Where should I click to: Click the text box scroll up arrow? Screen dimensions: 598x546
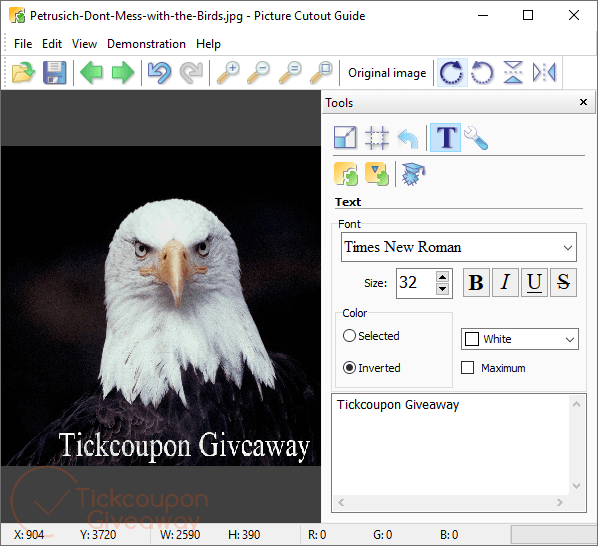576,404
